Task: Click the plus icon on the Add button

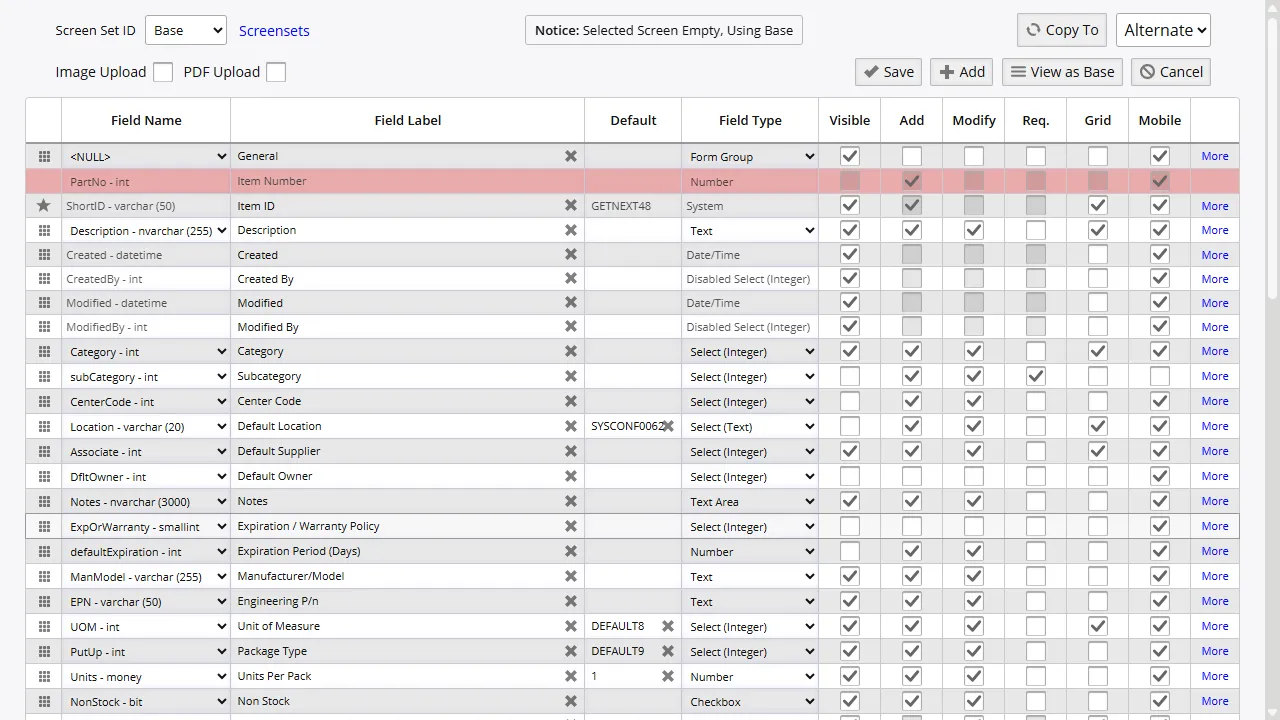Action: [x=946, y=71]
